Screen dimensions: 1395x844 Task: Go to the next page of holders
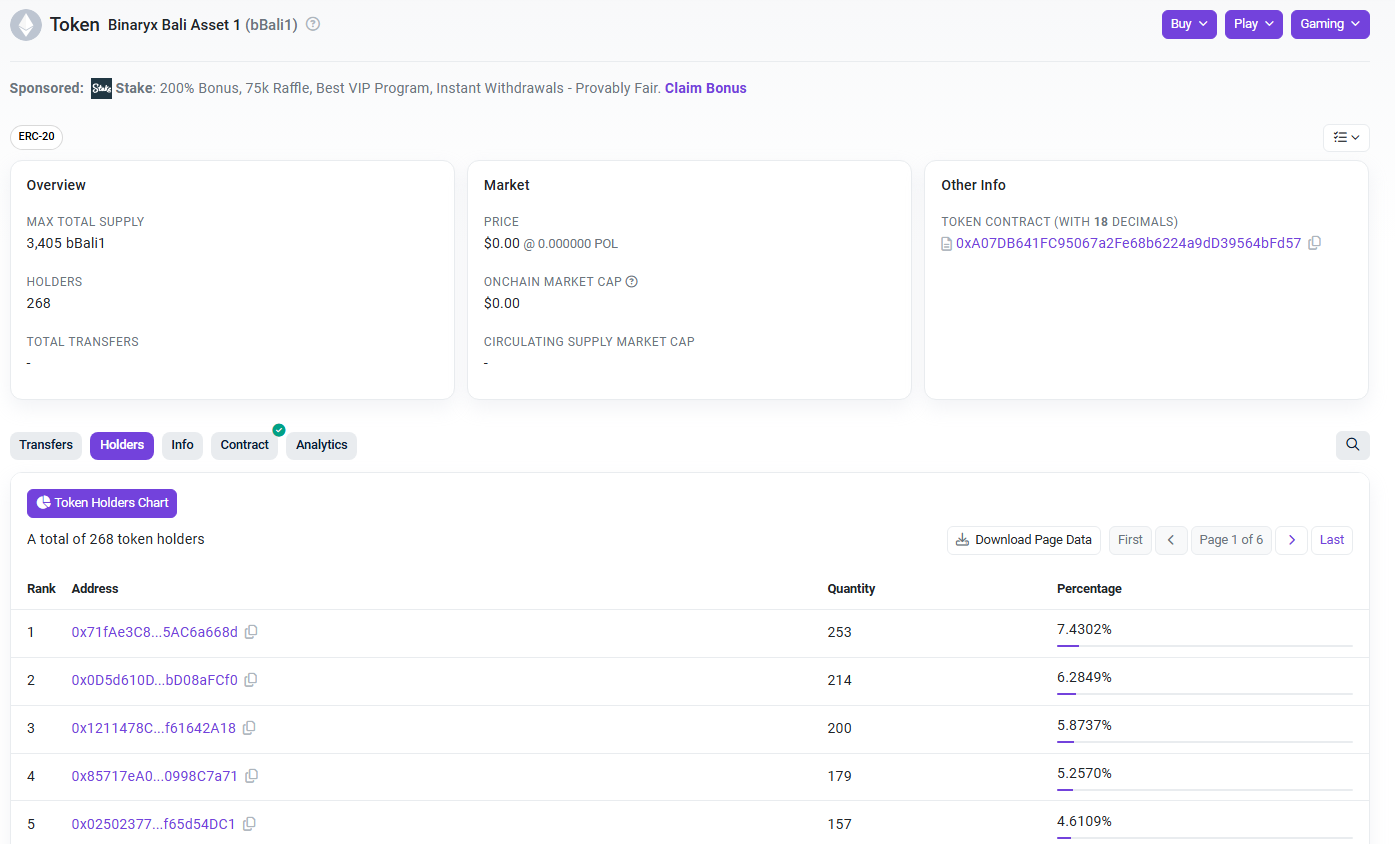coord(1291,539)
